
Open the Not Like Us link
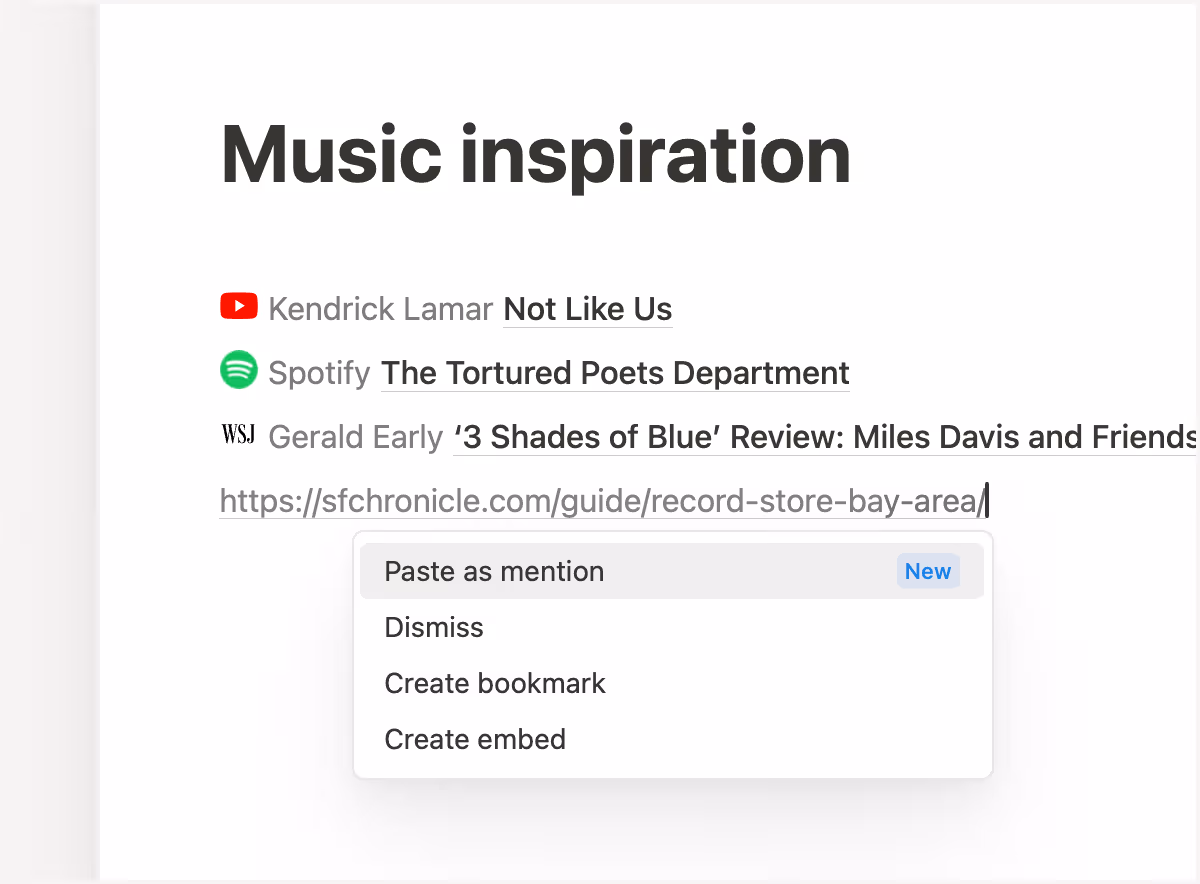[x=587, y=309]
